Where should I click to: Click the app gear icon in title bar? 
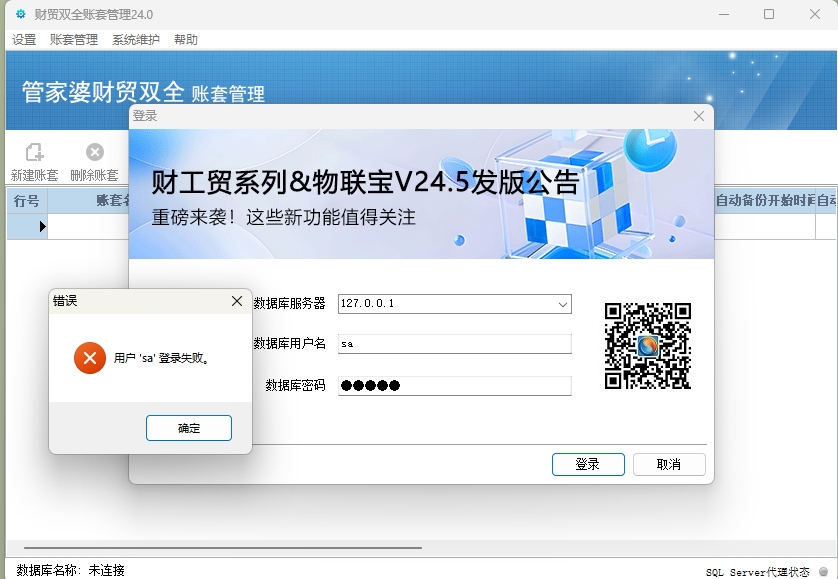pyautogui.click(x=20, y=14)
